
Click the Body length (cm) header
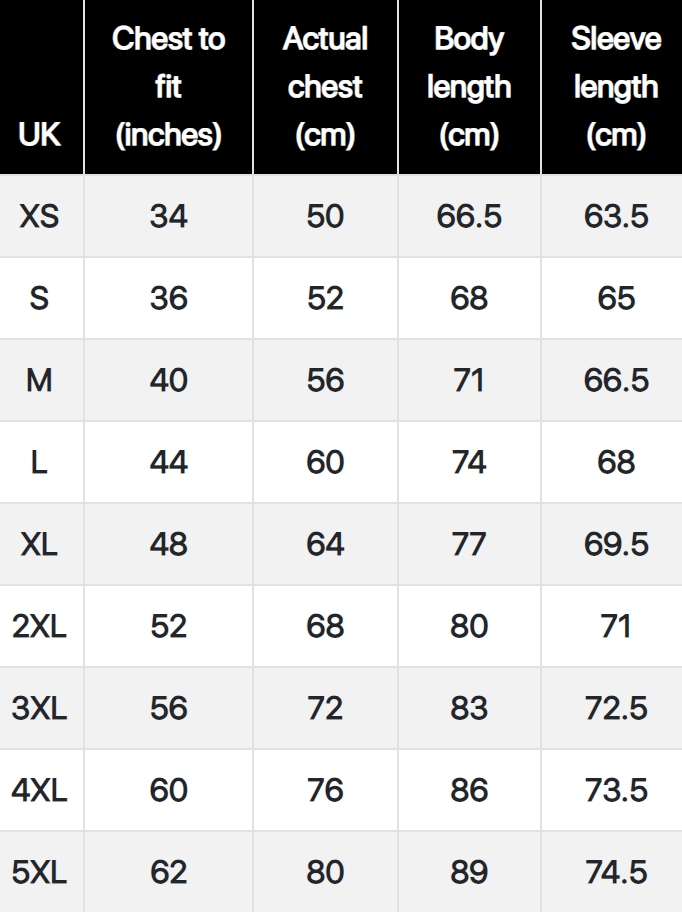click(x=469, y=87)
